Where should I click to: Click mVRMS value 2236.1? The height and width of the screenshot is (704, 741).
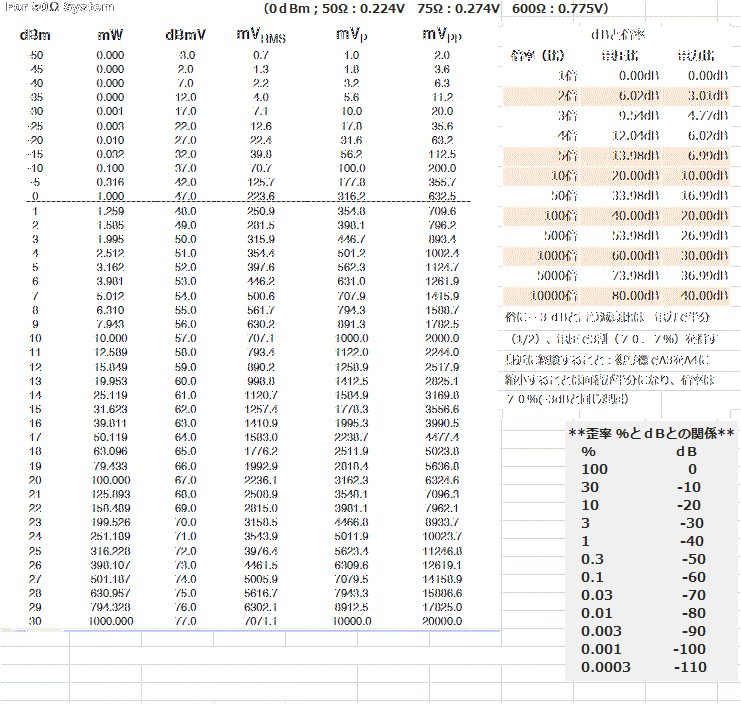(x=261, y=480)
